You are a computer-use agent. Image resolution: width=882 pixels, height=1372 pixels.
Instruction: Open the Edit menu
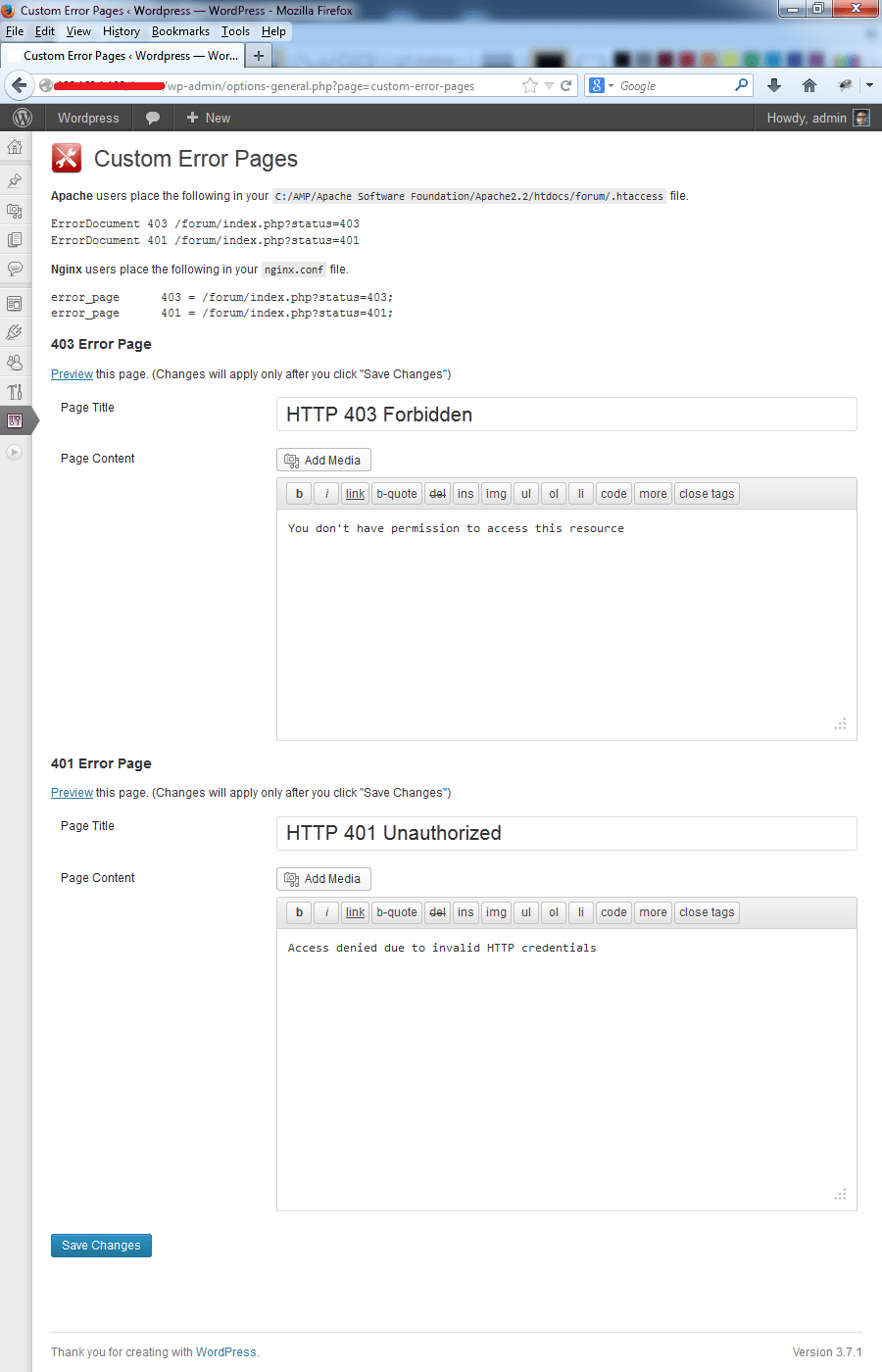coord(45,31)
